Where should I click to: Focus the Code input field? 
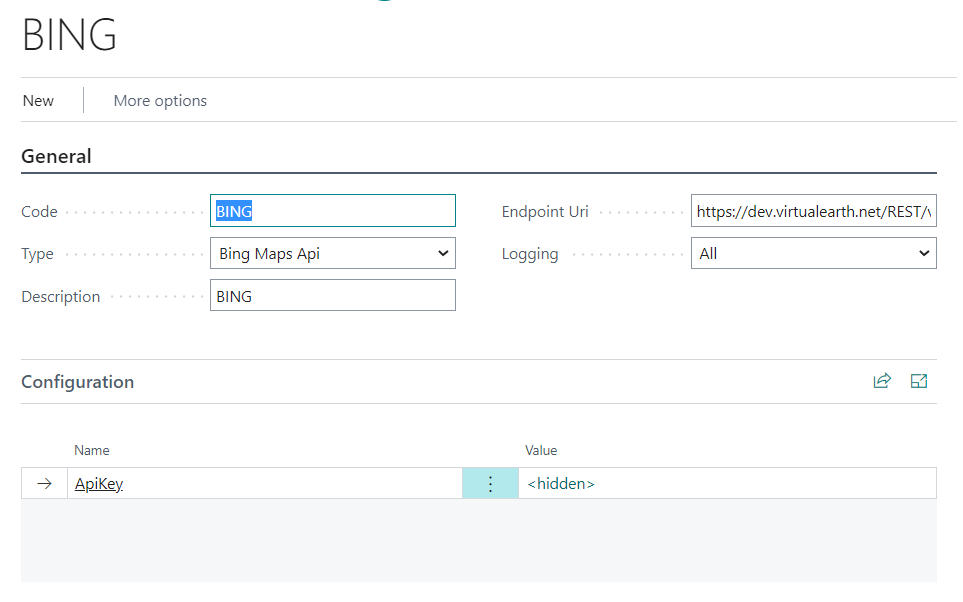pyautogui.click(x=333, y=211)
